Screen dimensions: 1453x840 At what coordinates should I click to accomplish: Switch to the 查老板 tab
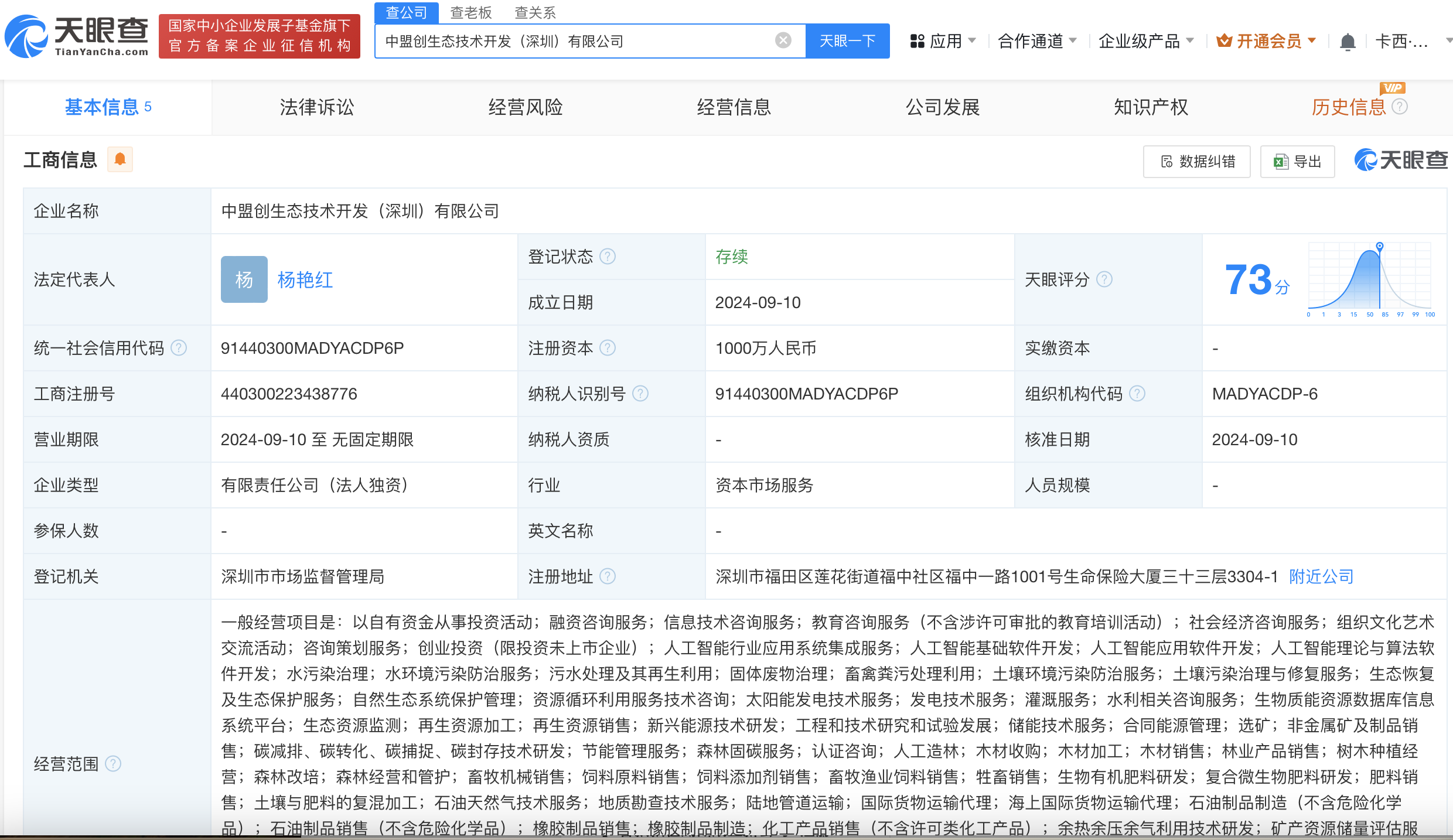[471, 12]
